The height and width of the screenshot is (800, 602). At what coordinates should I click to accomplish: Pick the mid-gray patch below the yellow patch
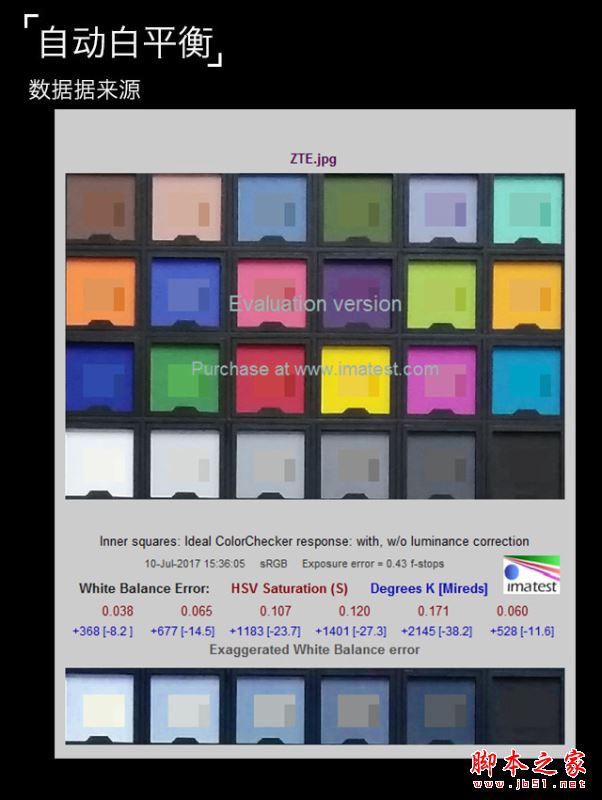356,464
